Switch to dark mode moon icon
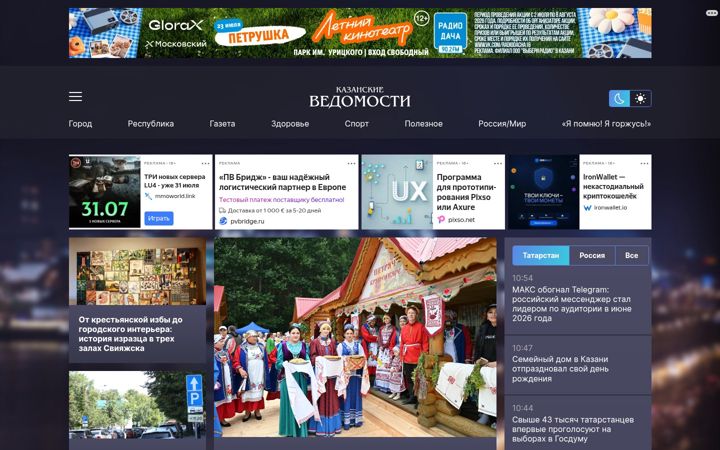 coord(619,99)
